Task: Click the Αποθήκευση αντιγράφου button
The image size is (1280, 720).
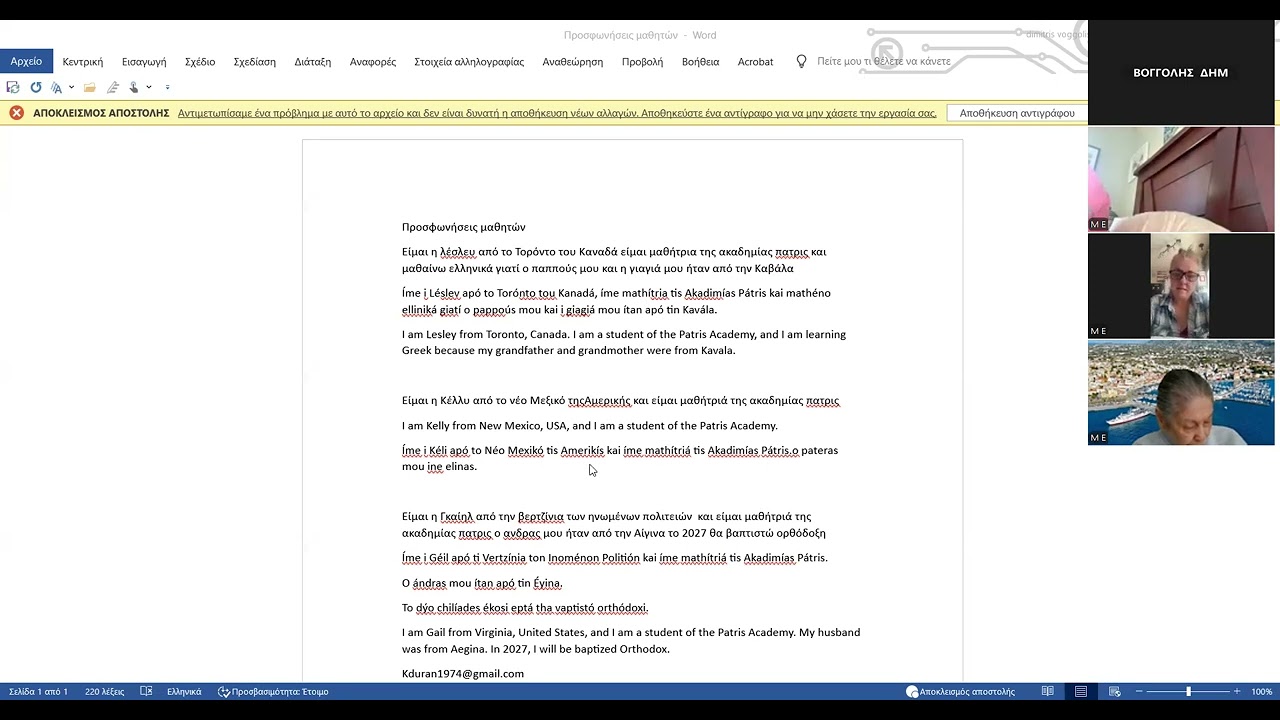Action: [1017, 113]
